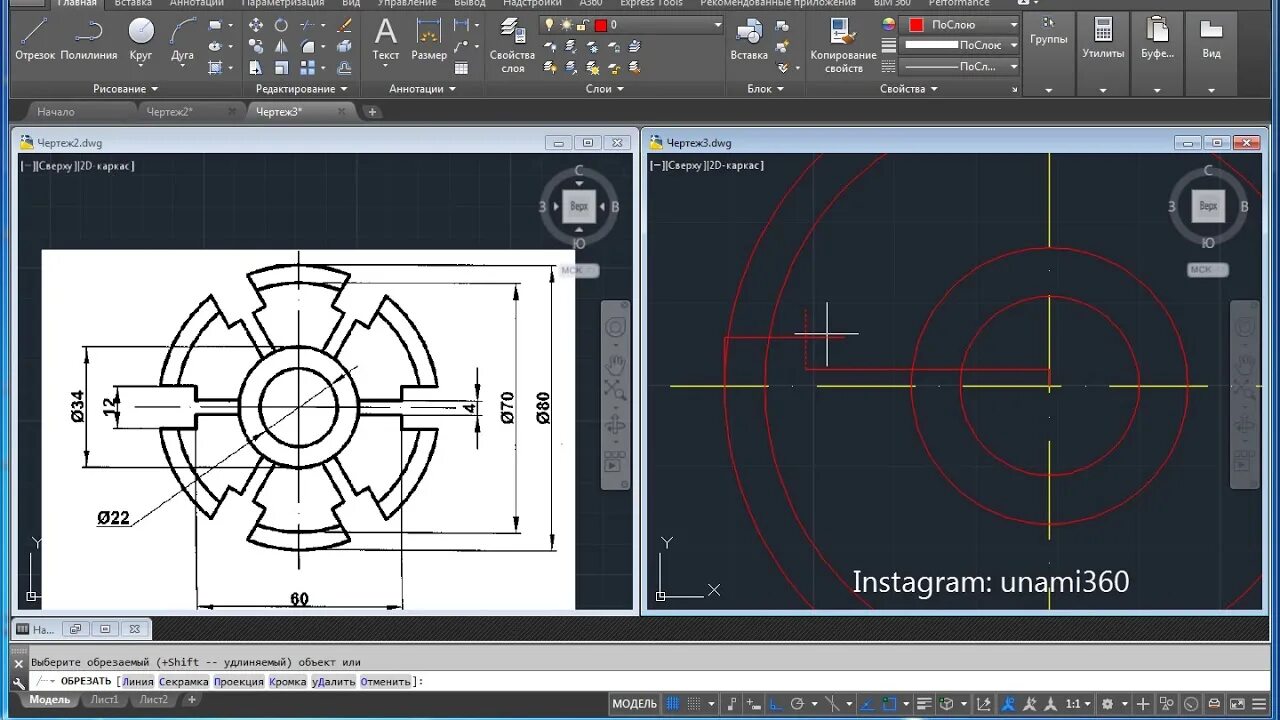Click the Explode tool icon
Image resolution: width=1280 pixels, height=720 pixels.
click(344, 46)
